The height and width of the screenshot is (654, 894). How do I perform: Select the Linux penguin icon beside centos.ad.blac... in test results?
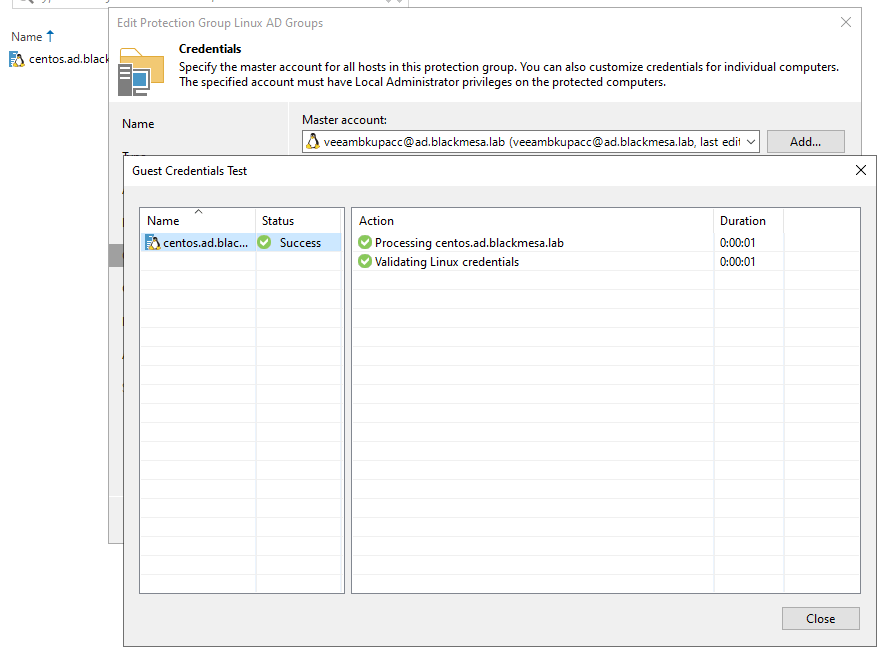(x=151, y=242)
